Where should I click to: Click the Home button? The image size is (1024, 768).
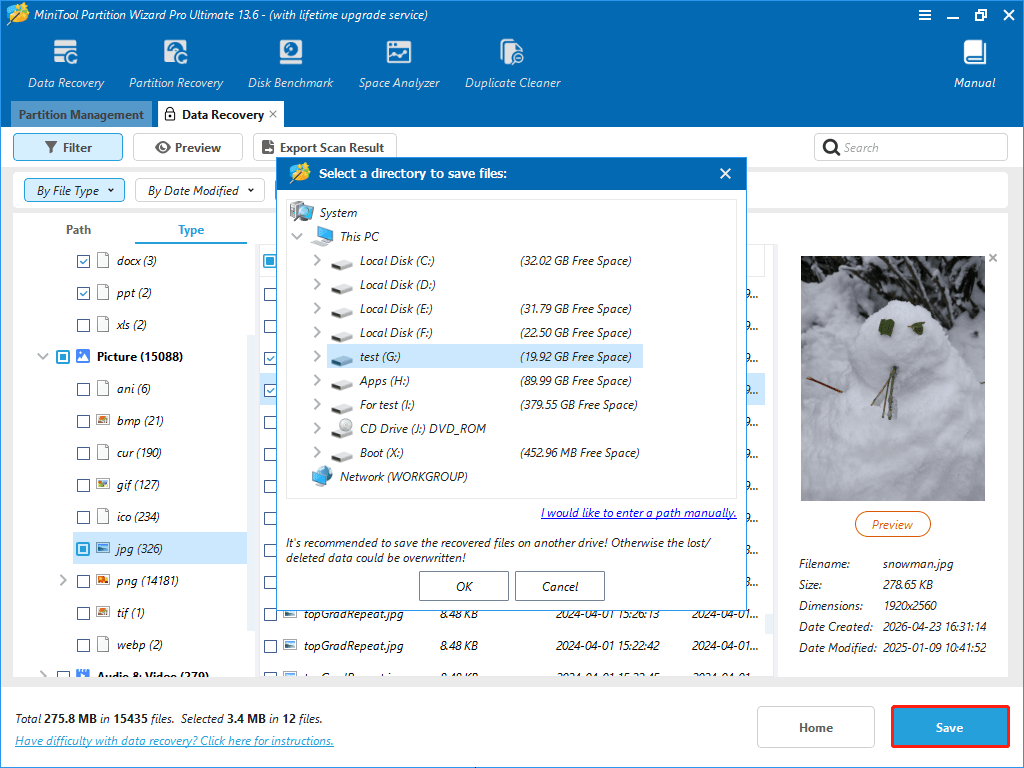[816, 727]
